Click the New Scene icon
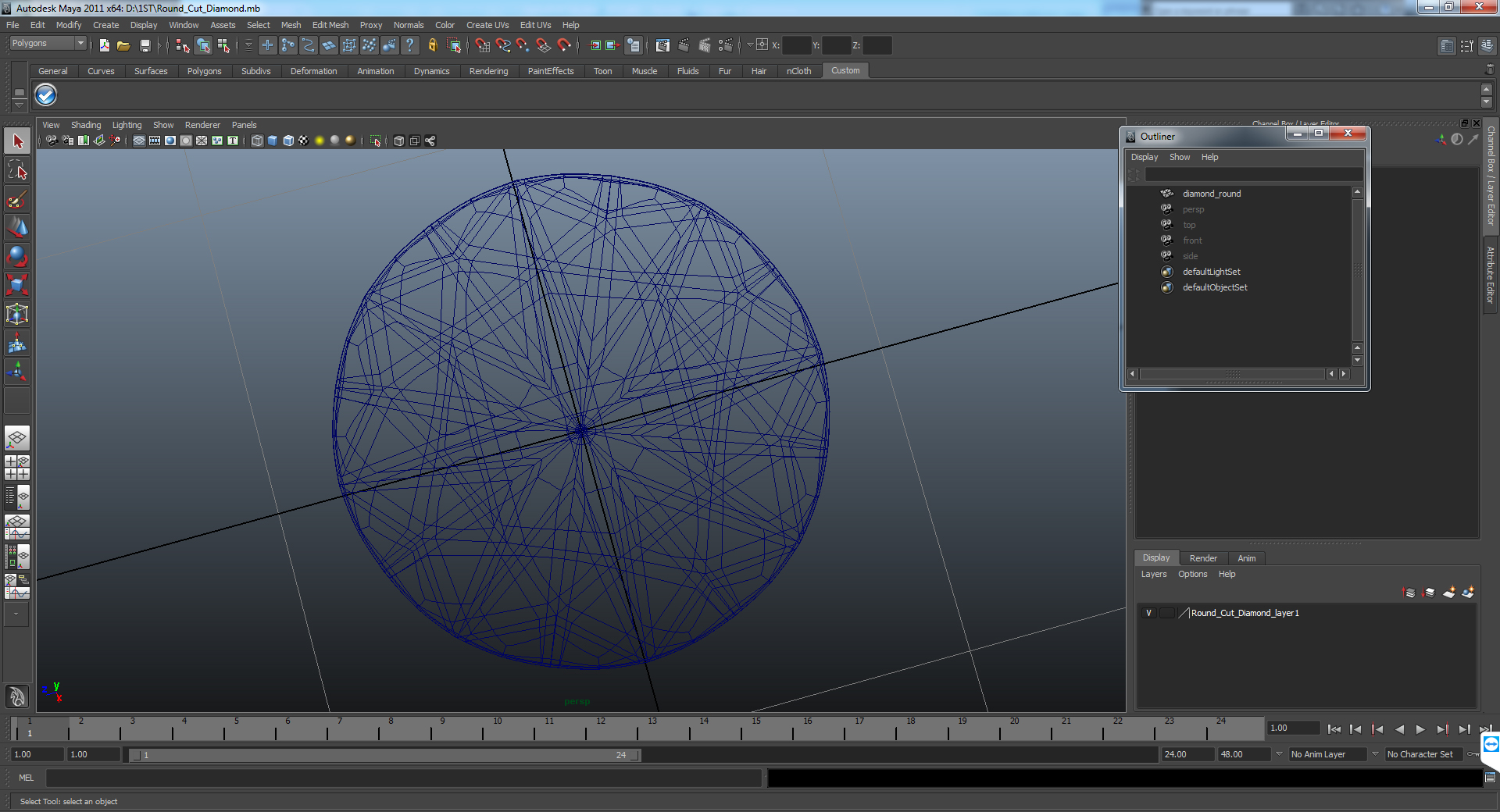 (x=105, y=45)
